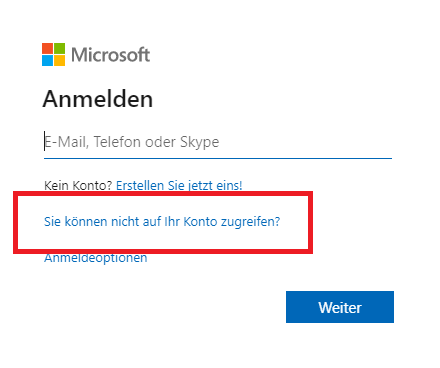The image size is (440, 368).
Task: Click the word Kein before the create-account link
Action: coord(57,185)
